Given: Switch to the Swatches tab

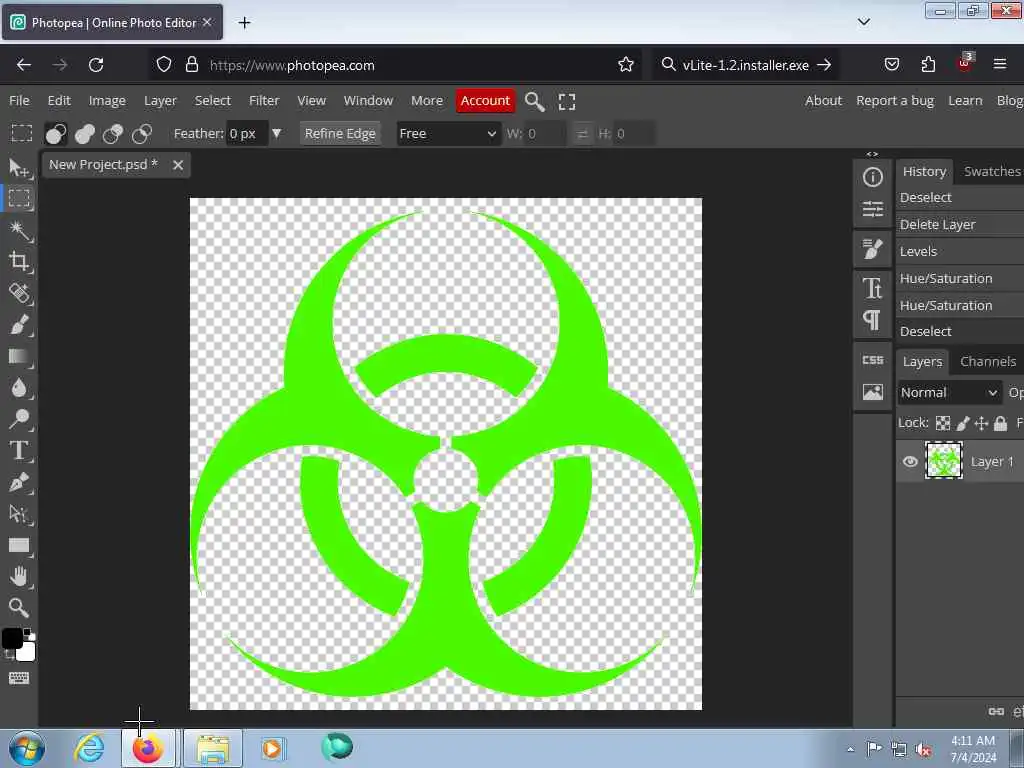Looking at the screenshot, I should coord(991,171).
